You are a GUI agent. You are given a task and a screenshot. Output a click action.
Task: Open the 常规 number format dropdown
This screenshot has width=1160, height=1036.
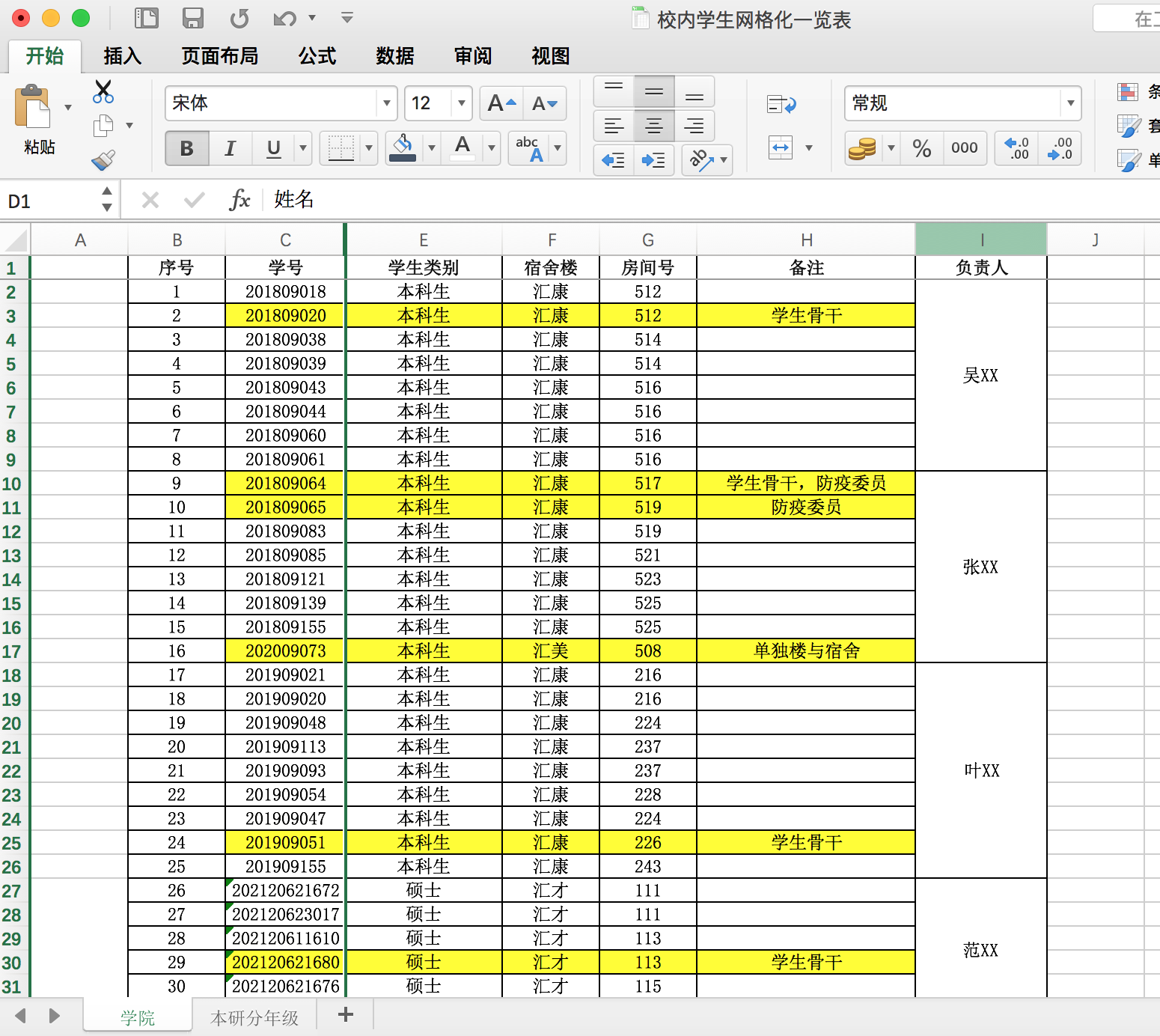click(x=1072, y=103)
